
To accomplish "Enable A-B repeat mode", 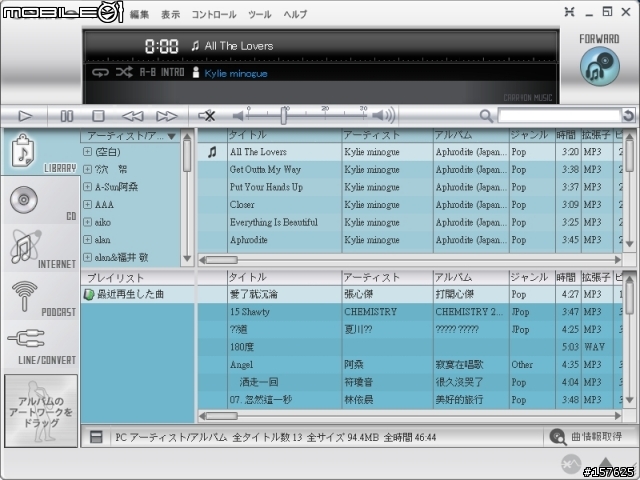I will 147,72.
